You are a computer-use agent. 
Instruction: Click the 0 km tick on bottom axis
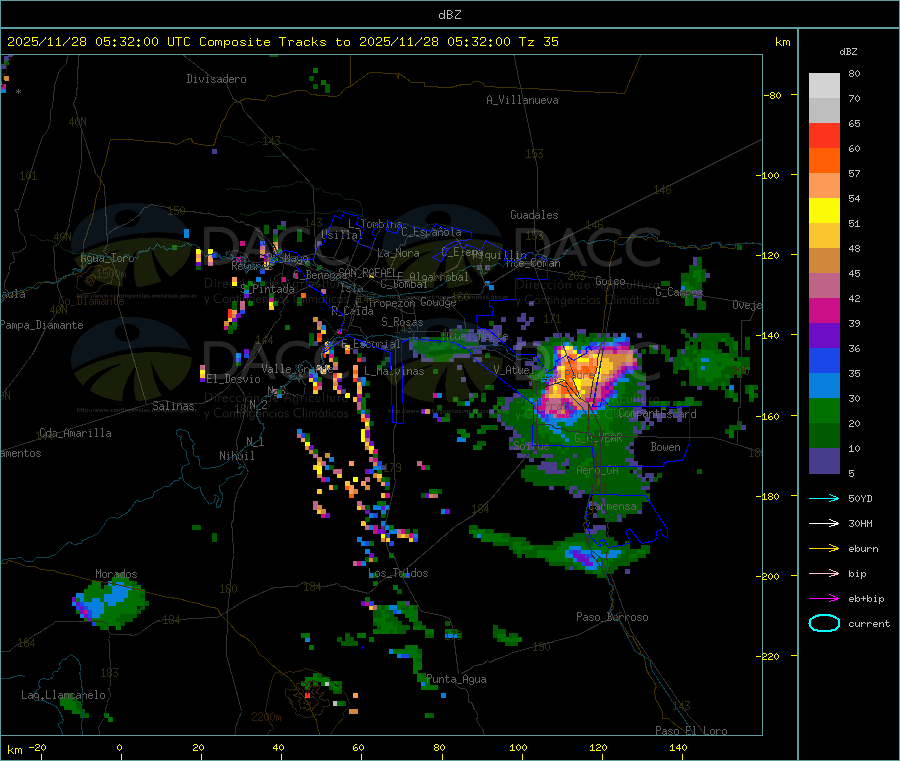119,747
